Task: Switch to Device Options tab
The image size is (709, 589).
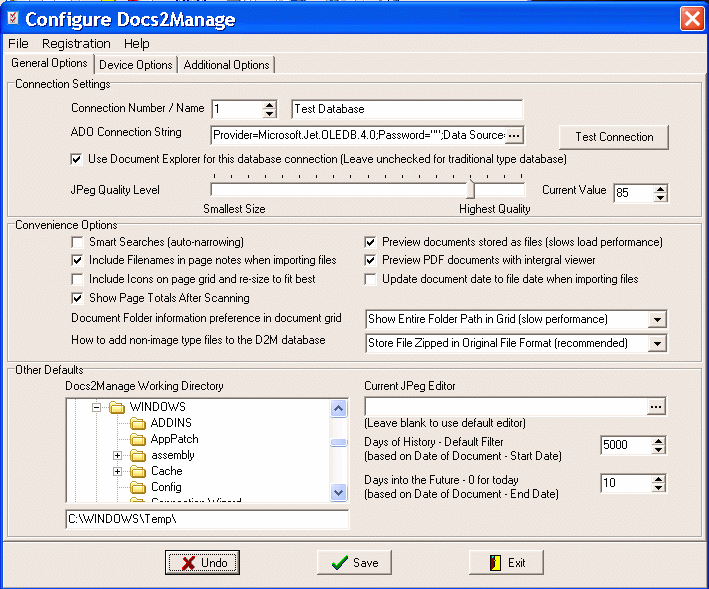Action: (x=136, y=65)
